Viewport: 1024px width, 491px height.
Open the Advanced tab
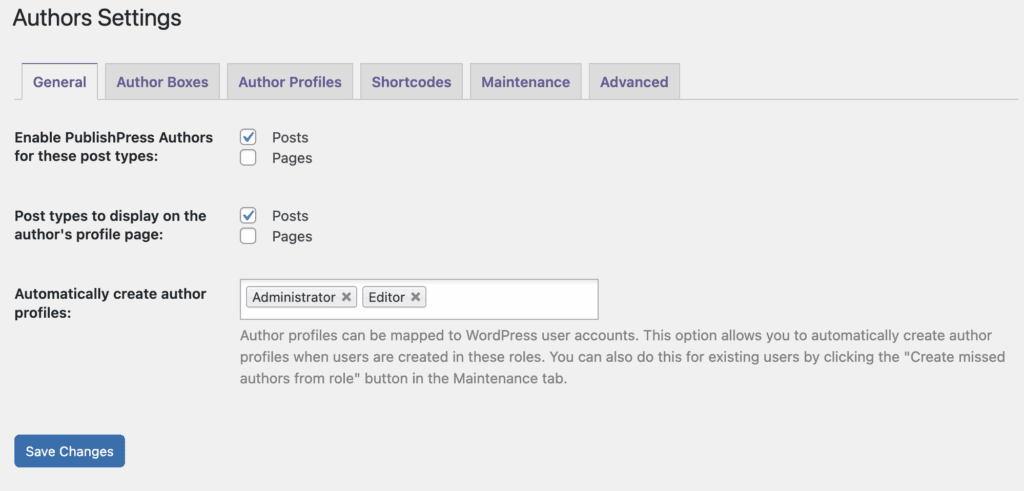(x=634, y=82)
